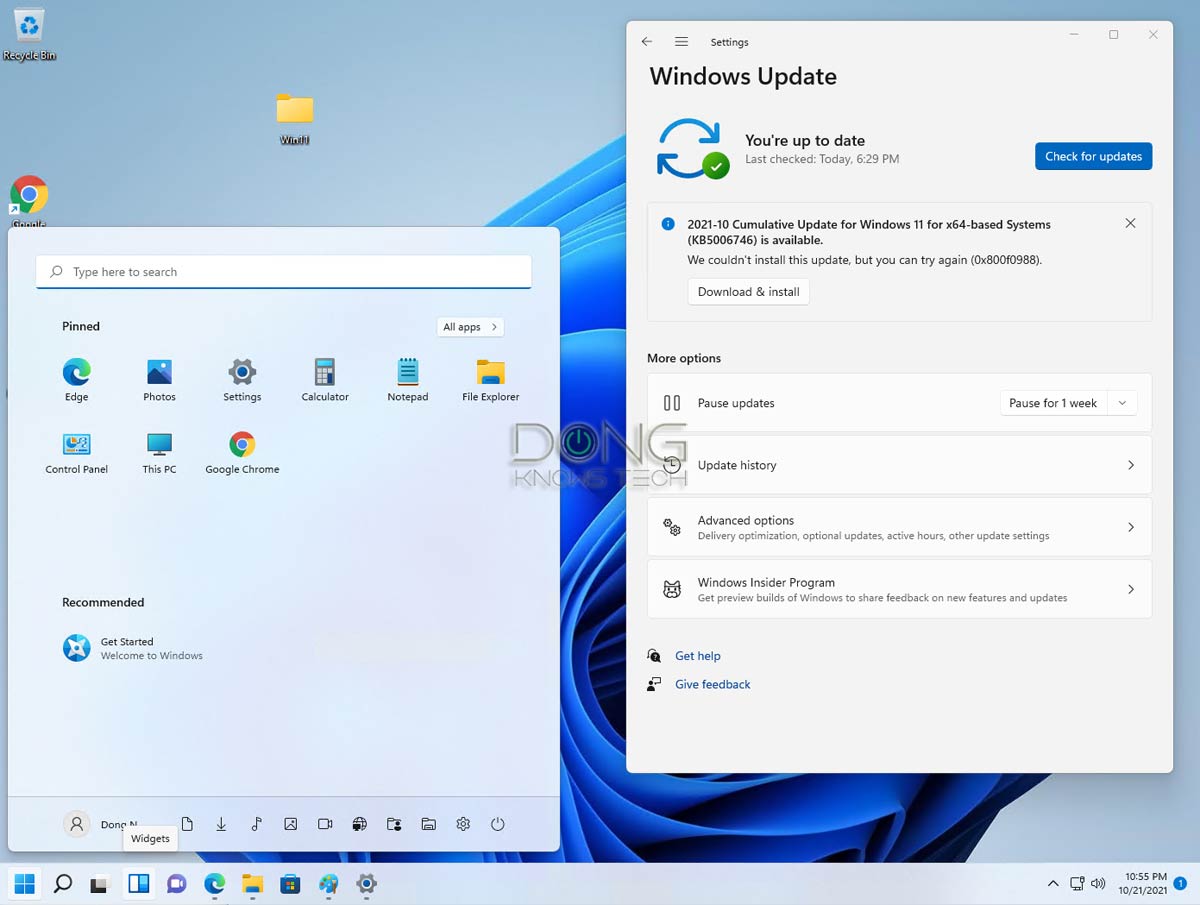Viewport: 1200px width, 905px height.
Task: Open Pictures folder icon in Start menu footer
Action: [x=290, y=824]
